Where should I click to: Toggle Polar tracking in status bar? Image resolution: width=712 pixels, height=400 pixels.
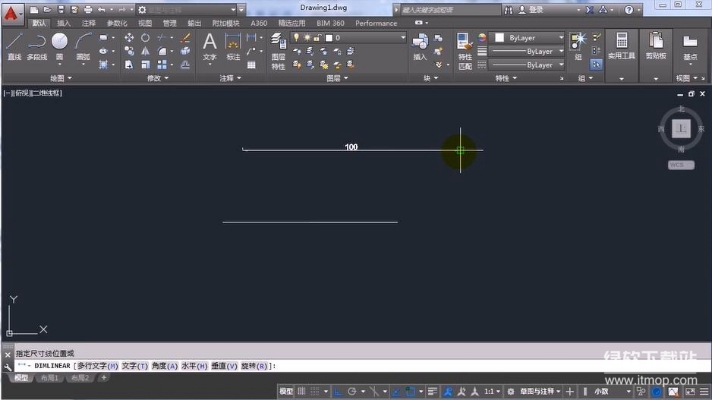point(352,391)
